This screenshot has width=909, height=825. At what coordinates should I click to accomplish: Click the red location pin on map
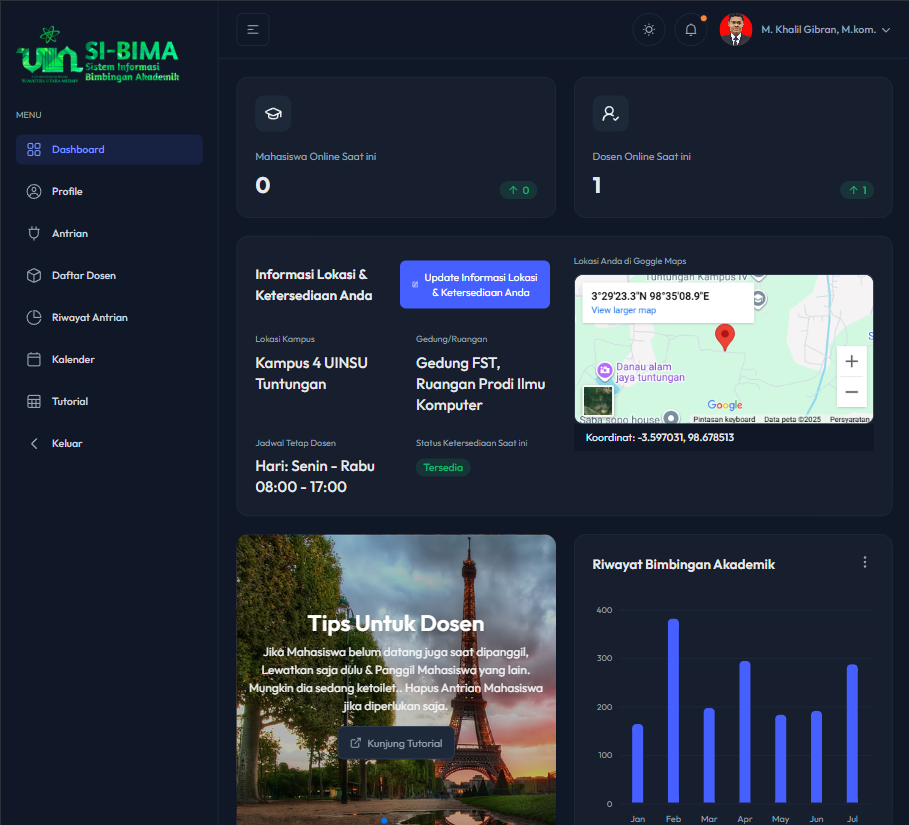(x=725, y=337)
